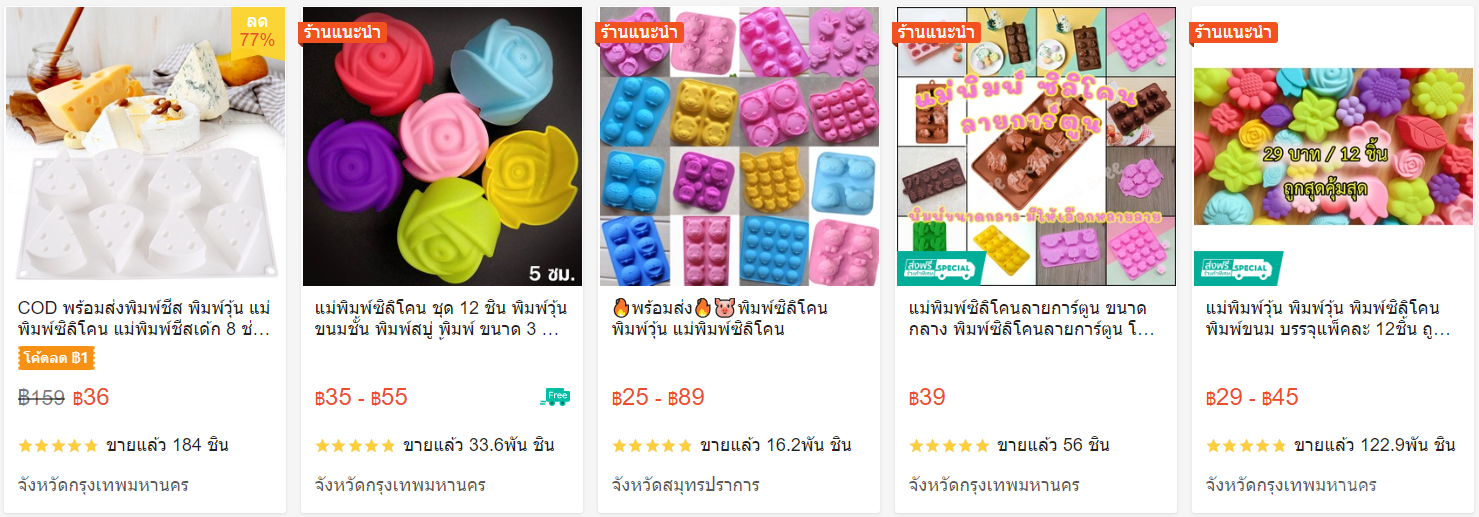
Task: Open the animal silicone molds collage image
Action: (739, 147)
